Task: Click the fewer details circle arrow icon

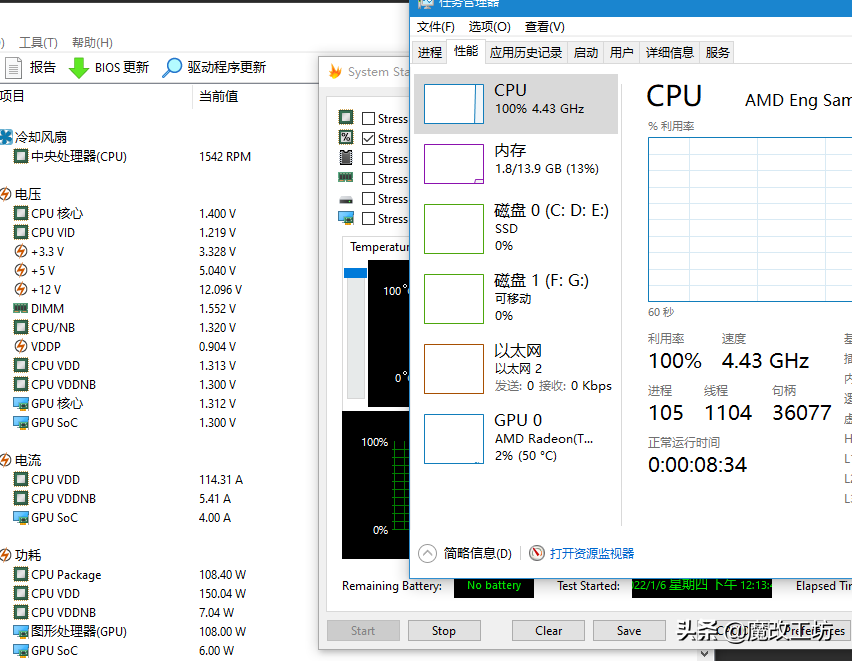Action: [x=427, y=553]
